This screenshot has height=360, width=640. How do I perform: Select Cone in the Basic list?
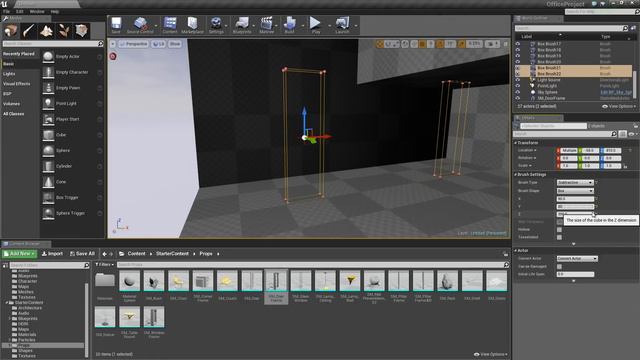point(71,182)
